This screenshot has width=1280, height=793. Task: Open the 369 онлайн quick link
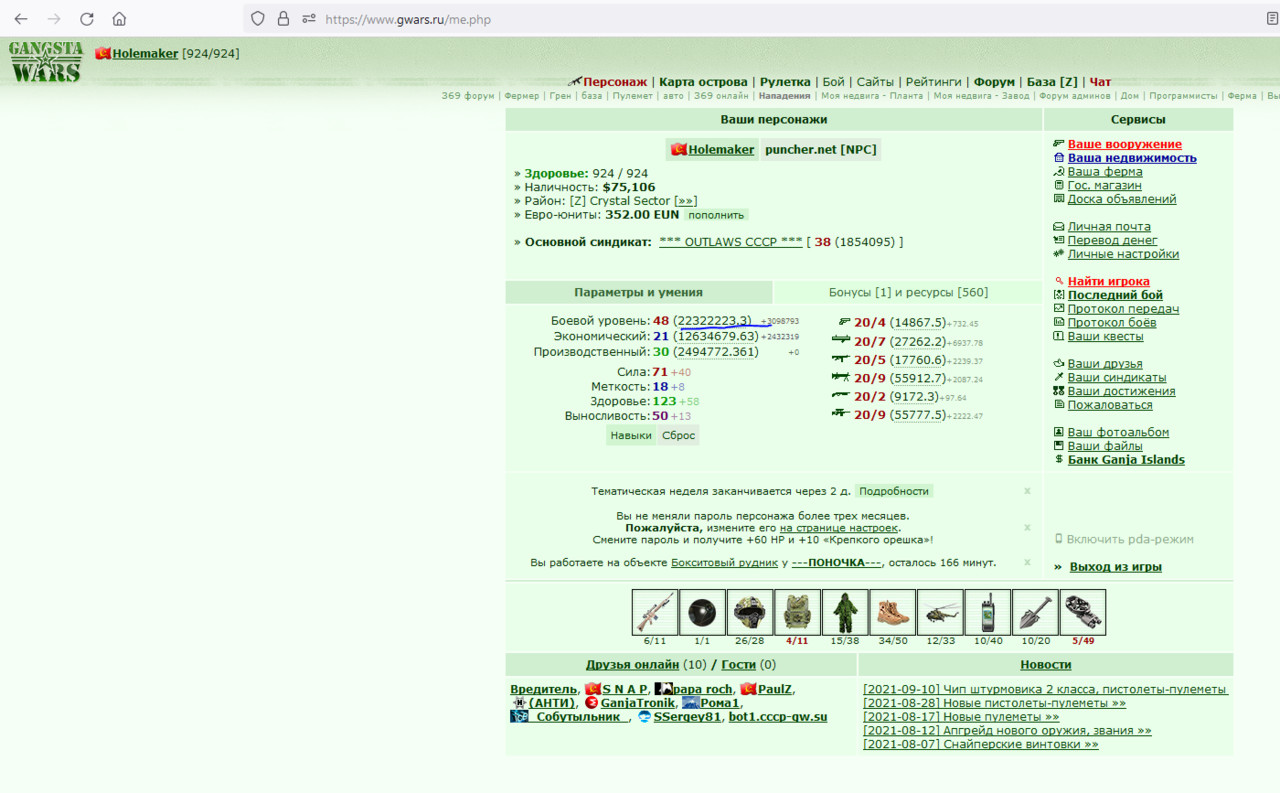(x=721, y=96)
